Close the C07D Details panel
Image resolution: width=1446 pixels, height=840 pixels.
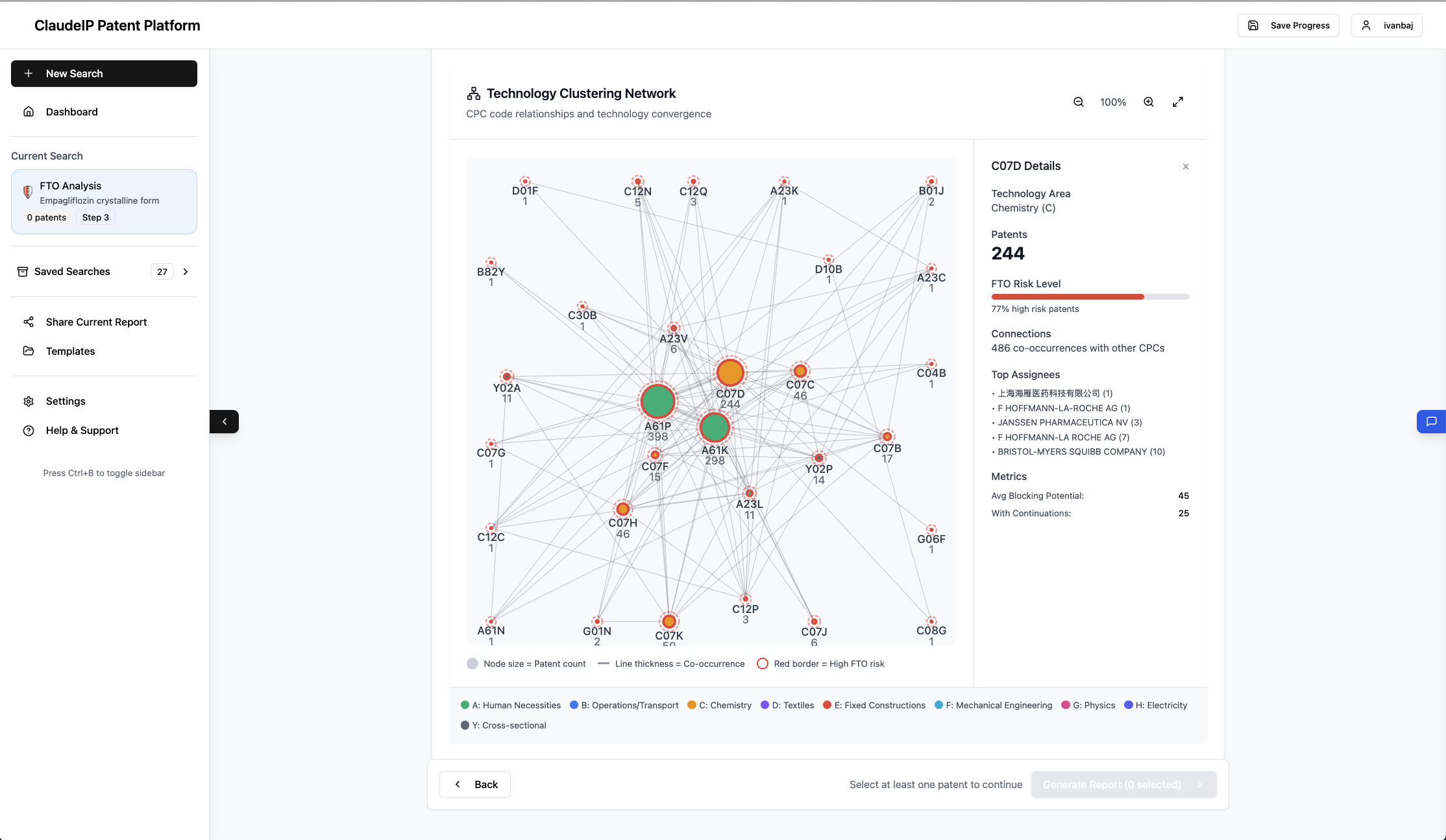1185,166
